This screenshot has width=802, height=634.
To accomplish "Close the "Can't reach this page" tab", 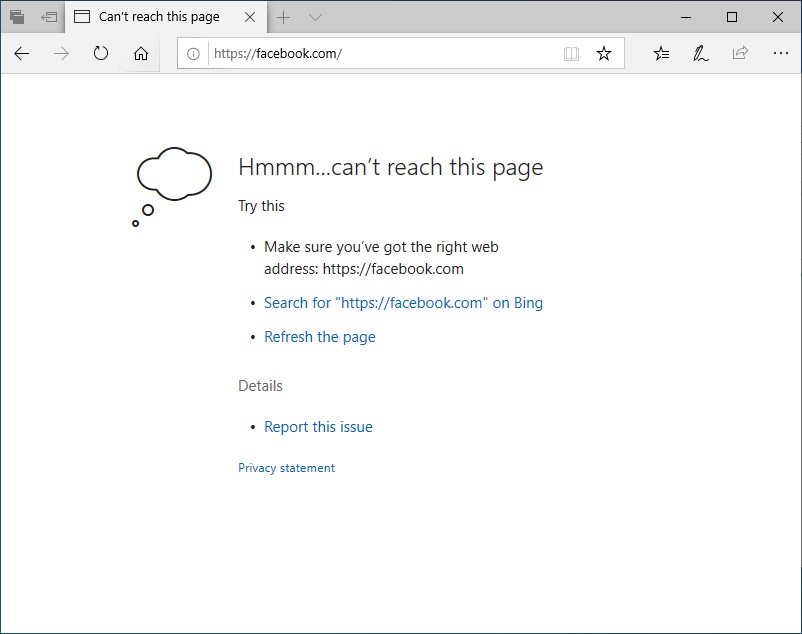I will [x=250, y=17].
